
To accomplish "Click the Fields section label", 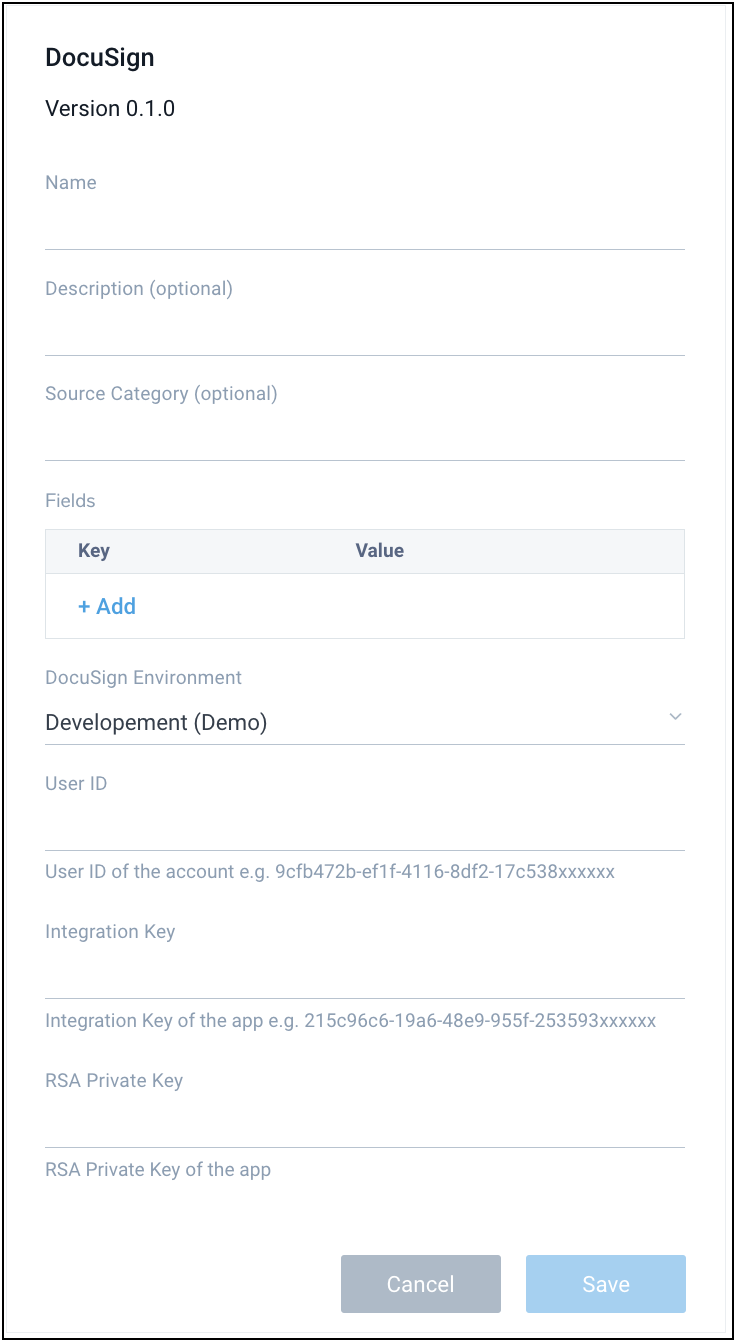I will [x=70, y=500].
